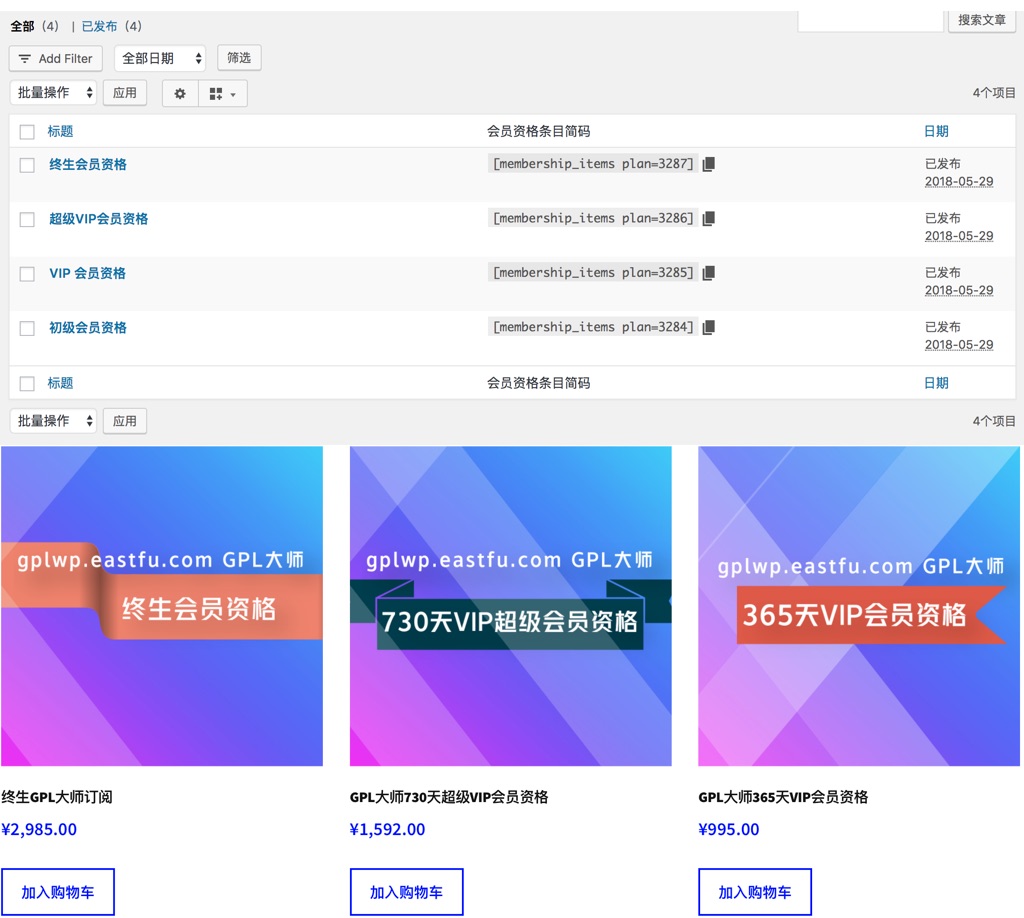The height and width of the screenshot is (918, 1024).
Task: Click the Add Filter button
Action: pyautogui.click(x=56, y=58)
